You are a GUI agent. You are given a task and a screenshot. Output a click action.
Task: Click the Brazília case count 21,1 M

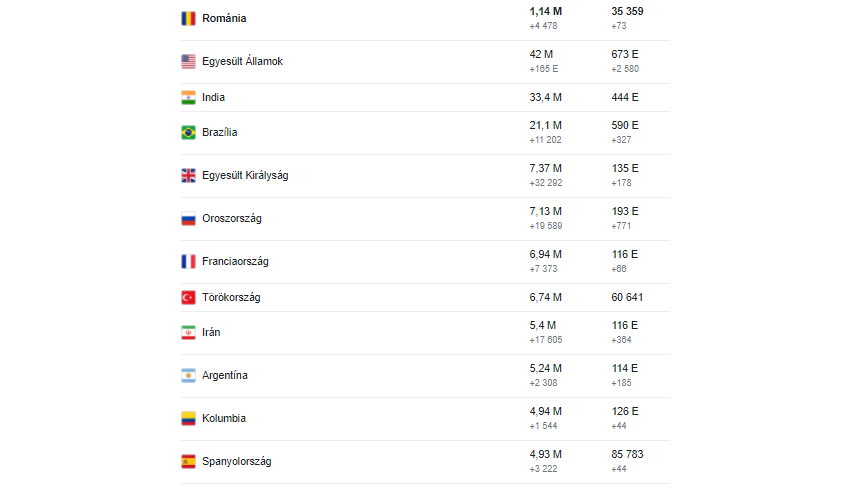coord(545,125)
